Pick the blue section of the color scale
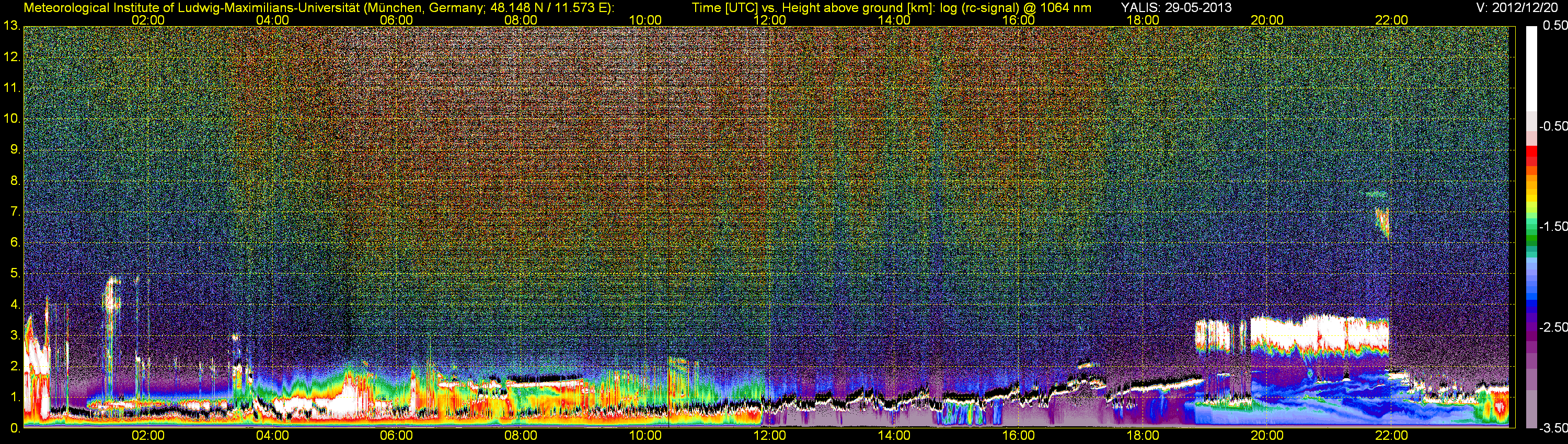The width and height of the screenshot is (1568, 444). [1531, 298]
